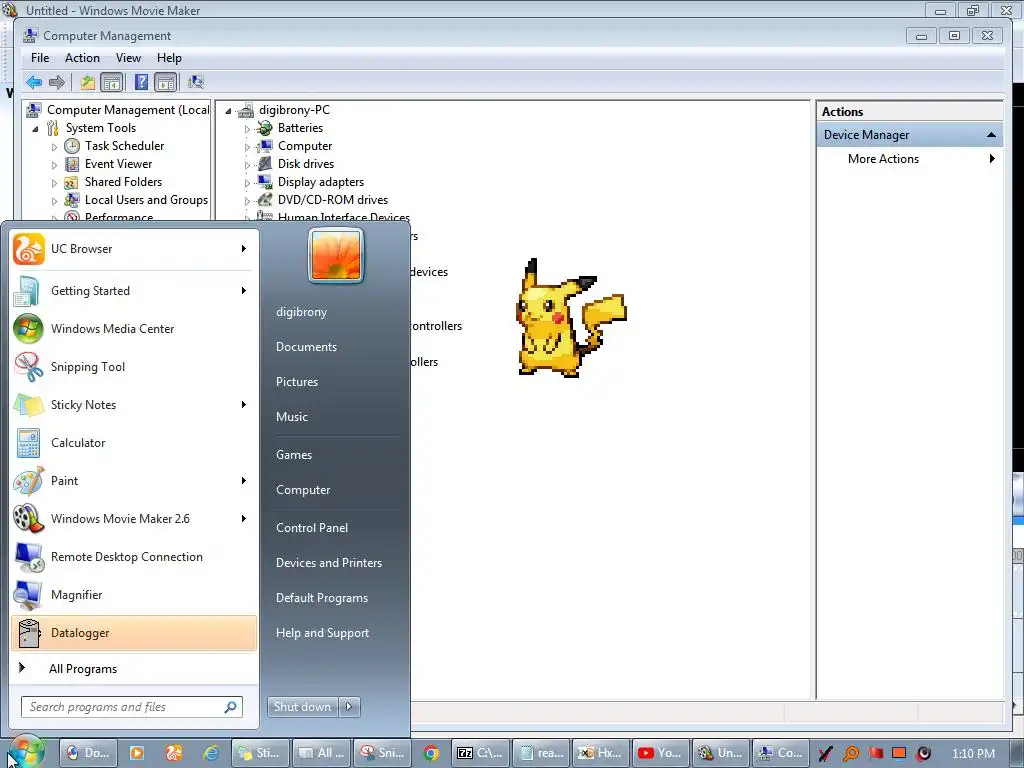Viewport: 1024px width, 768px height.
Task: Select Disk drives device category
Action: 306,164
